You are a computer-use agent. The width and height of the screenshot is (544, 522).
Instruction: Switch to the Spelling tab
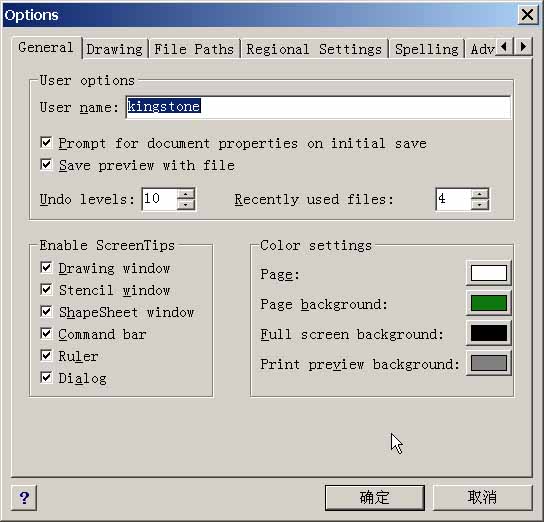(x=427, y=49)
